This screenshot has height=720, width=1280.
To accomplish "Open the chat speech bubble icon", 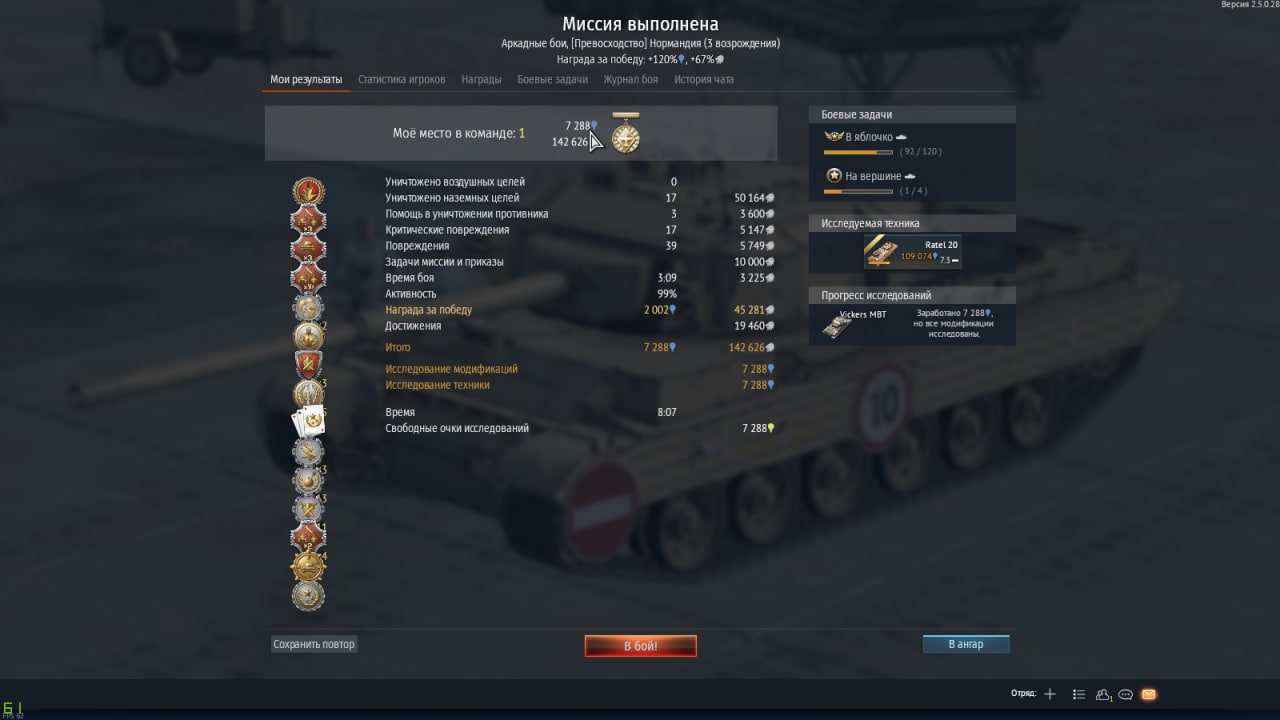I will pos(1125,694).
